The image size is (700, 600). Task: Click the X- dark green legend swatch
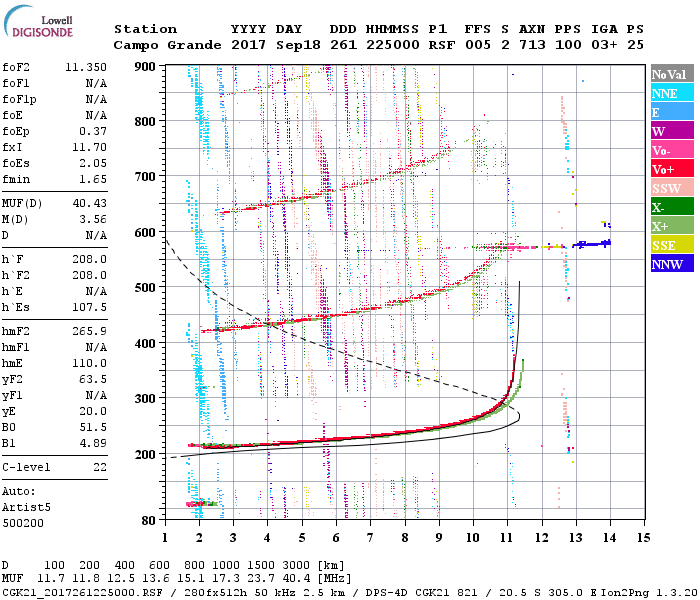point(672,207)
